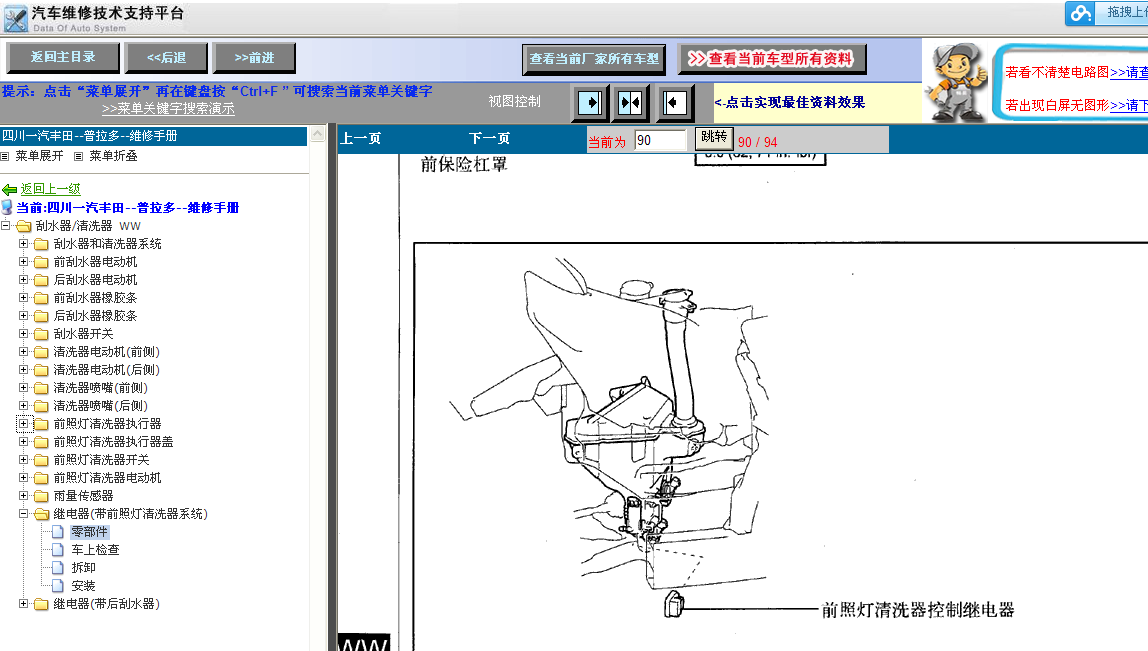Expand all menus with 菜单展开

(x=38, y=156)
